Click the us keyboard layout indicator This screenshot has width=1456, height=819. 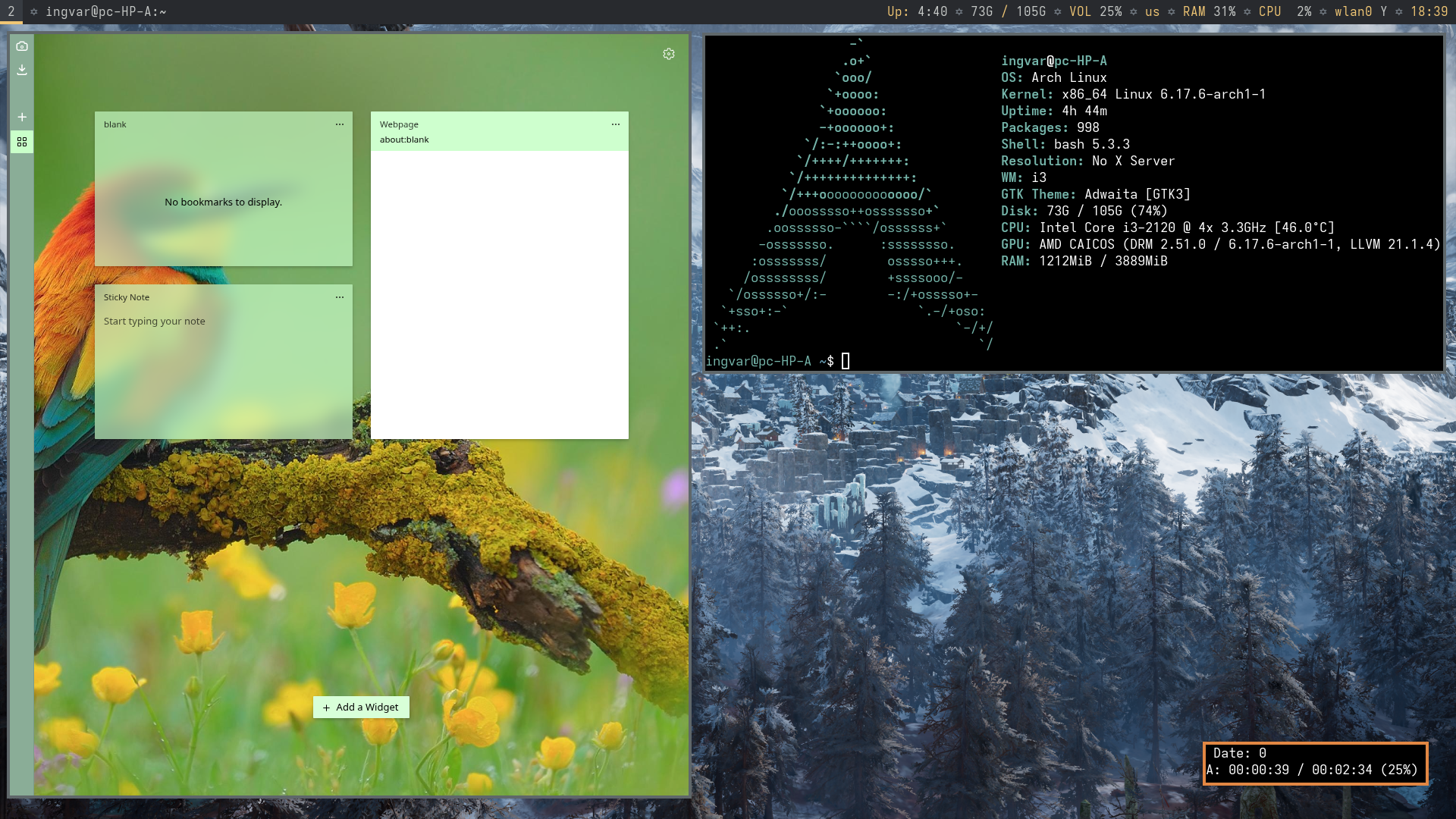coord(1152,11)
